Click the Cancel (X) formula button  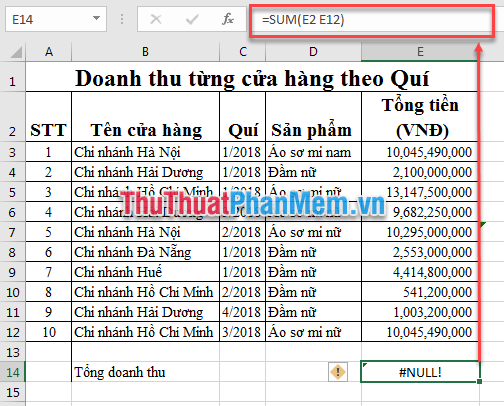pos(156,19)
